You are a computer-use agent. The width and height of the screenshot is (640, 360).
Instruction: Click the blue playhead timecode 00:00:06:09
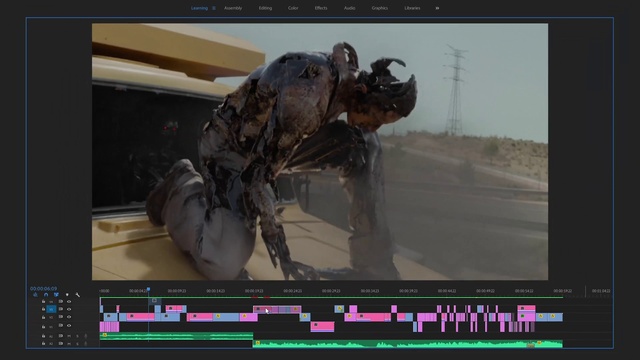click(44, 289)
